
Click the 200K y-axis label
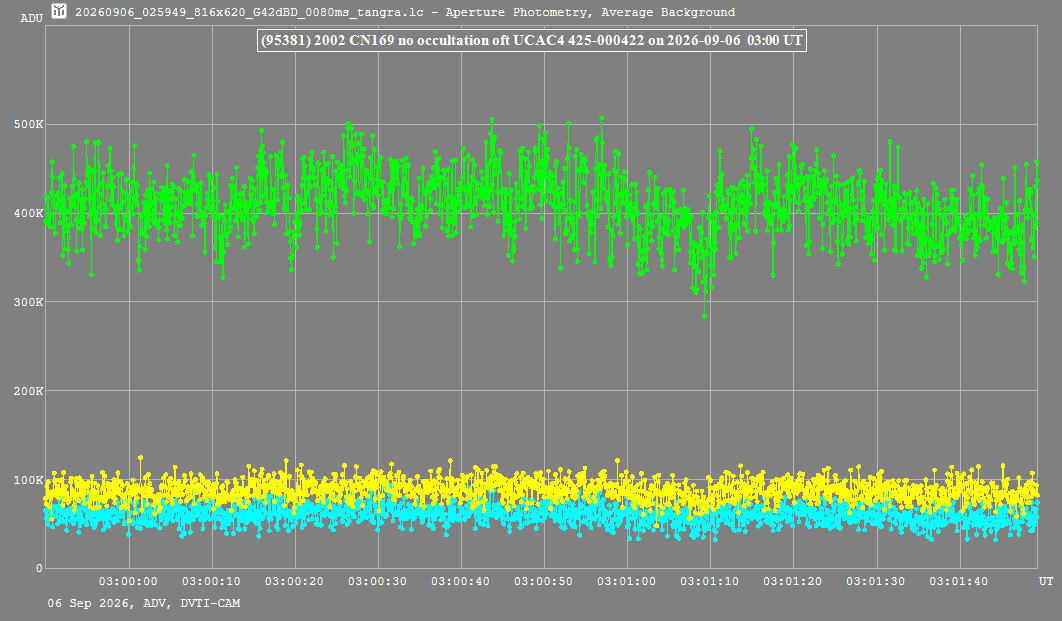tap(28, 391)
